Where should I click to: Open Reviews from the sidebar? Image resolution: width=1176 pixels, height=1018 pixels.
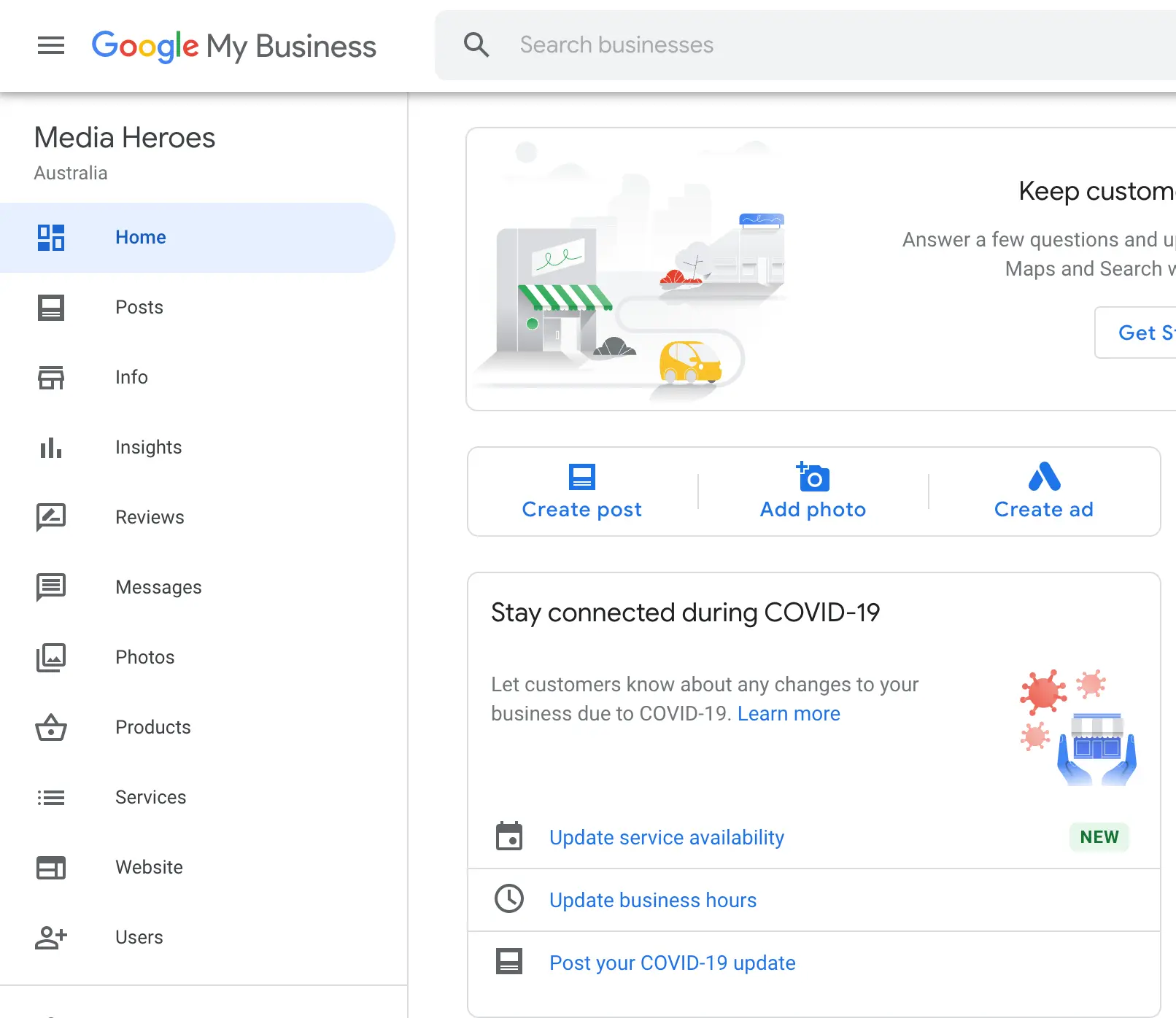coord(197,518)
